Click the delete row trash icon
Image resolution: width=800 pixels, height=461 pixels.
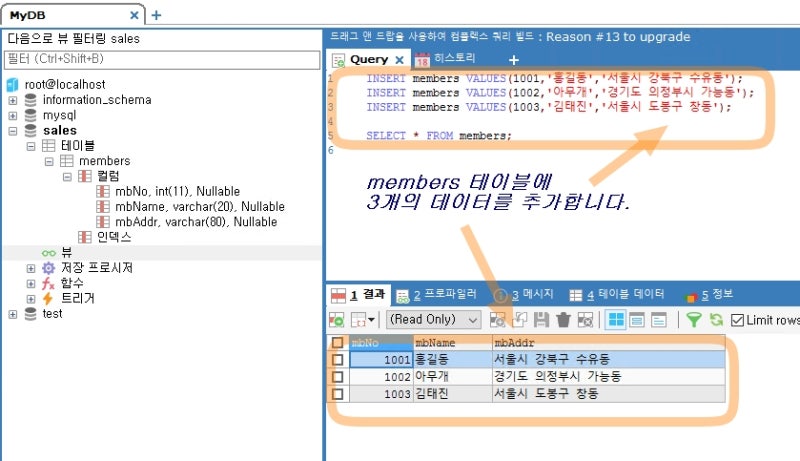point(563,320)
